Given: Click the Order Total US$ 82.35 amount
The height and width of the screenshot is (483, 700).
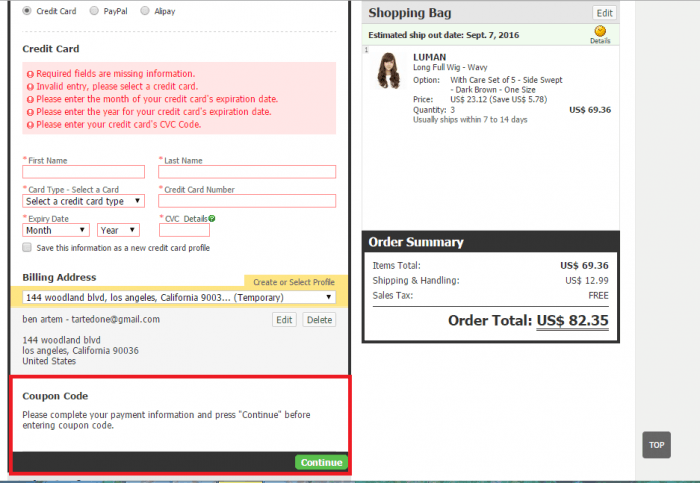Looking at the screenshot, I should coord(572,321).
